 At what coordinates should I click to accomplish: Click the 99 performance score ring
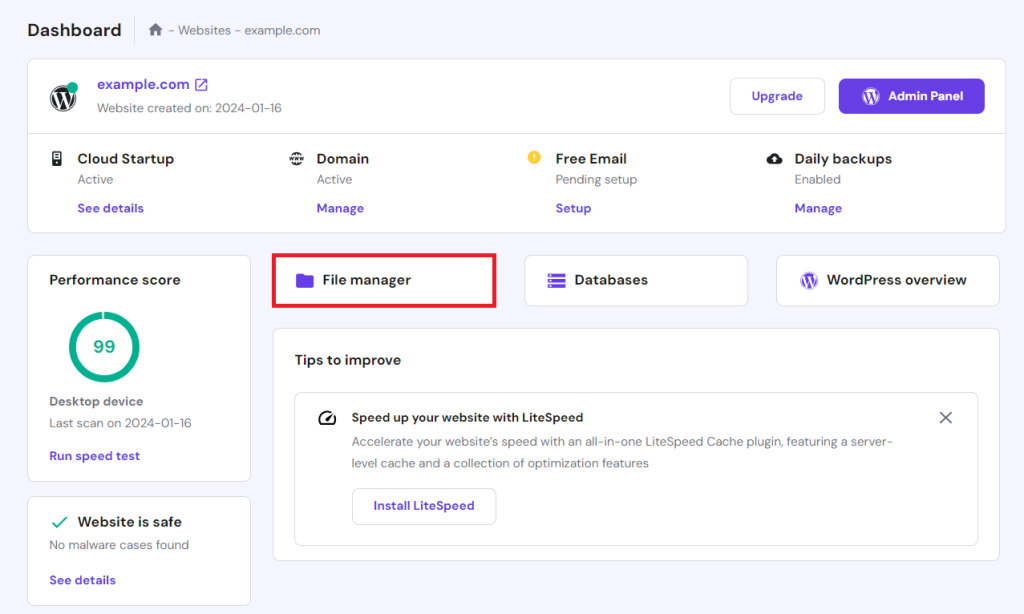[x=104, y=346]
